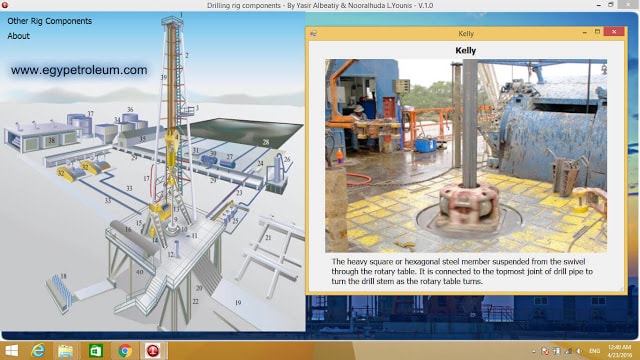The width and height of the screenshot is (640, 360).
Task: Minimize the Drilling rig components window
Action: (x=598, y=5)
